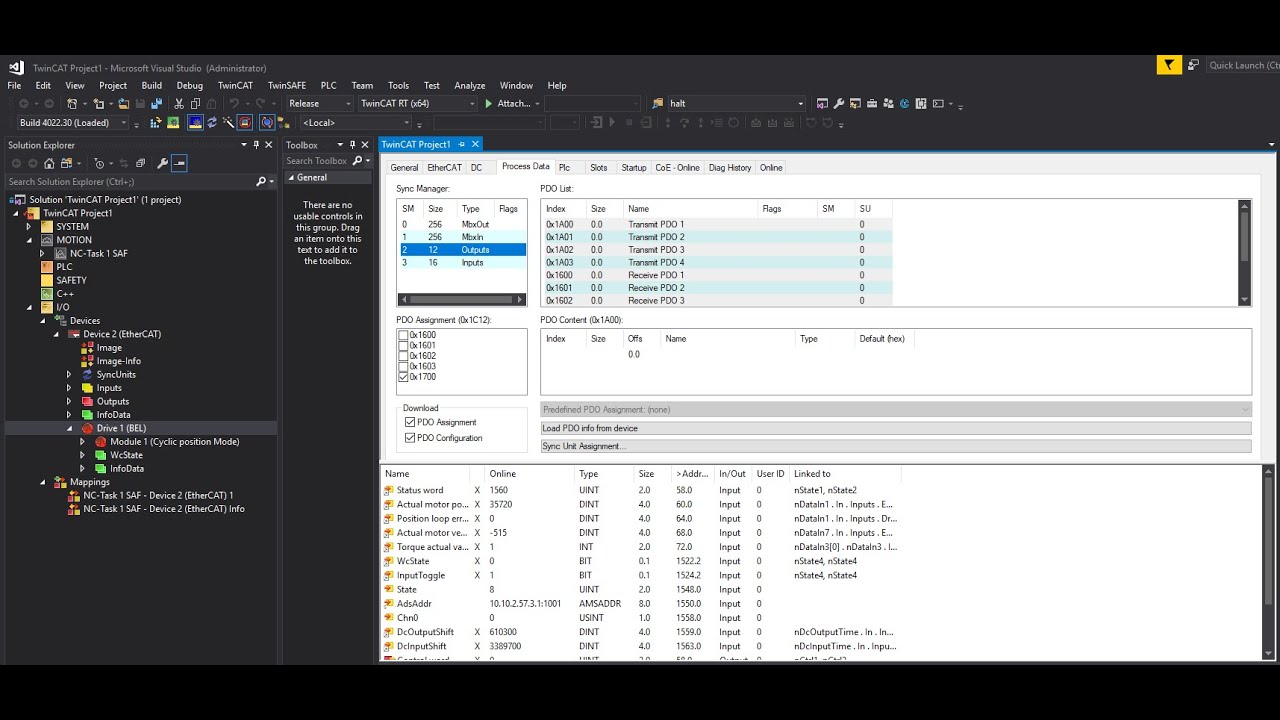Screen dimensions: 1280x720
Task: Click the Save All toolbar icon
Action: pos(157,104)
